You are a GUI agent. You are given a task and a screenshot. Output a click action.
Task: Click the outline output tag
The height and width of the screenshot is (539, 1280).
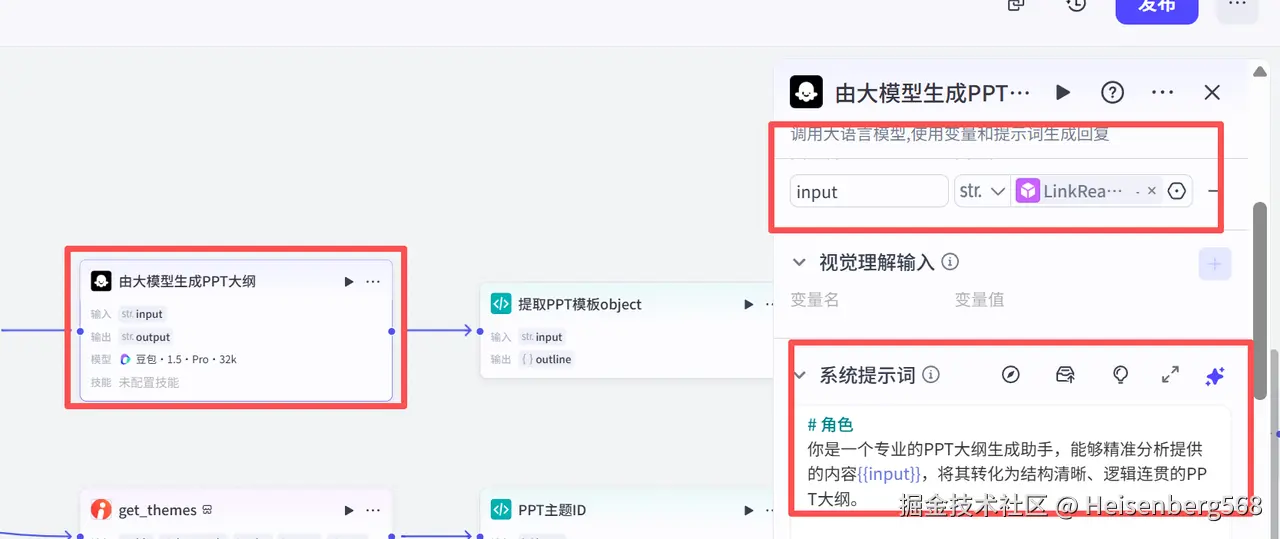546,359
